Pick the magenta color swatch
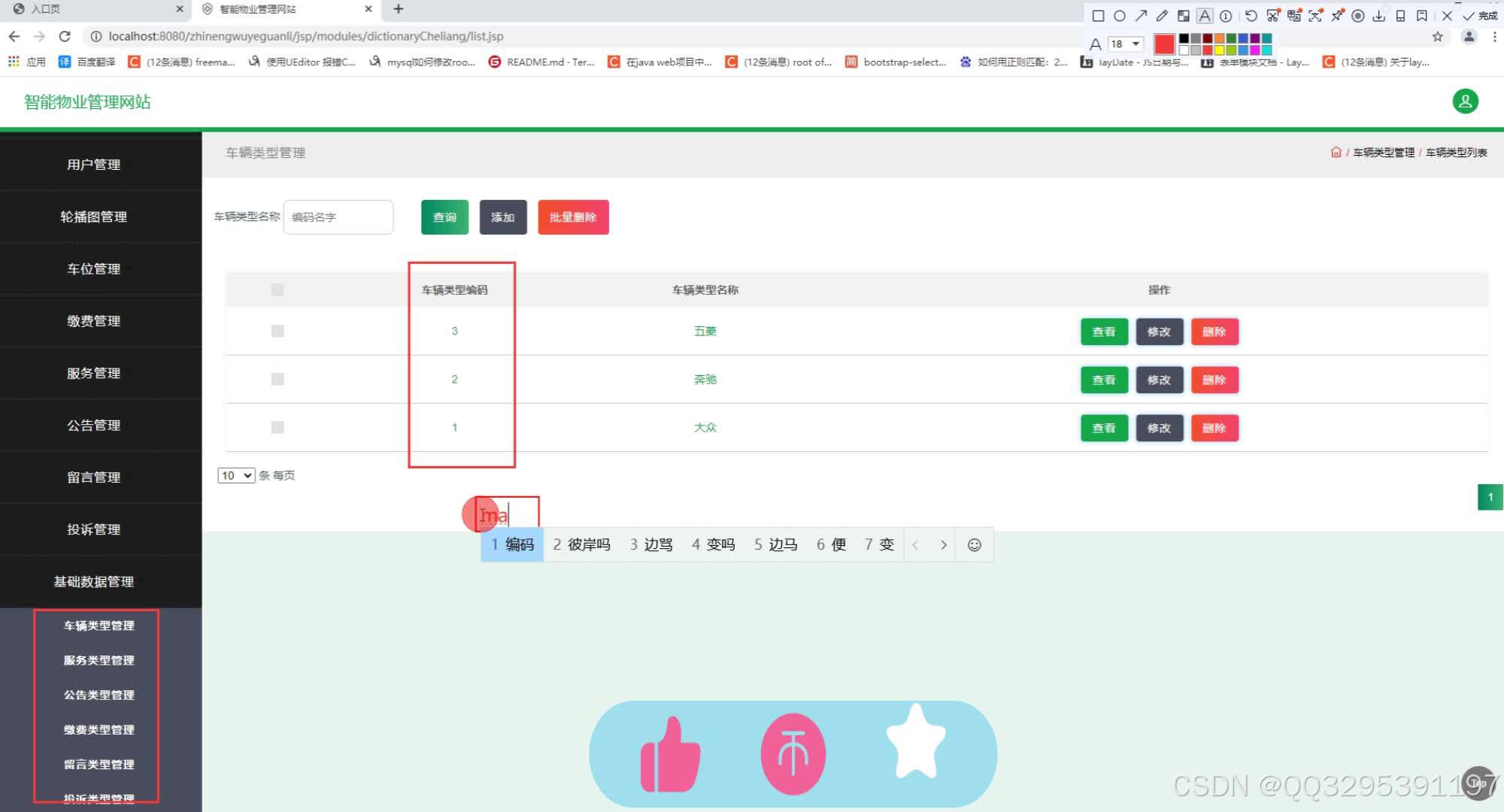Image resolution: width=1504 pixels, height=812 pixels. pyautogui.click(x=1254, y=50)
